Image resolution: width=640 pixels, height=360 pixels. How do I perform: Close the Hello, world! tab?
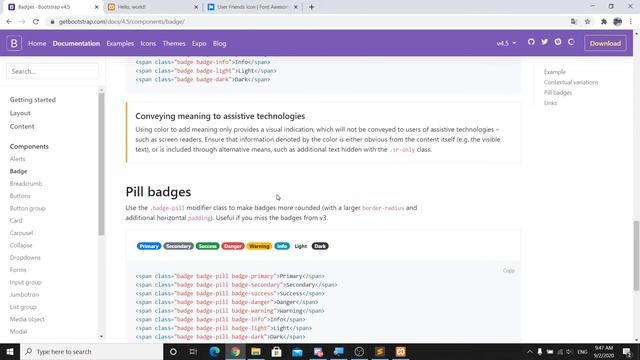[x=196, y=7]
